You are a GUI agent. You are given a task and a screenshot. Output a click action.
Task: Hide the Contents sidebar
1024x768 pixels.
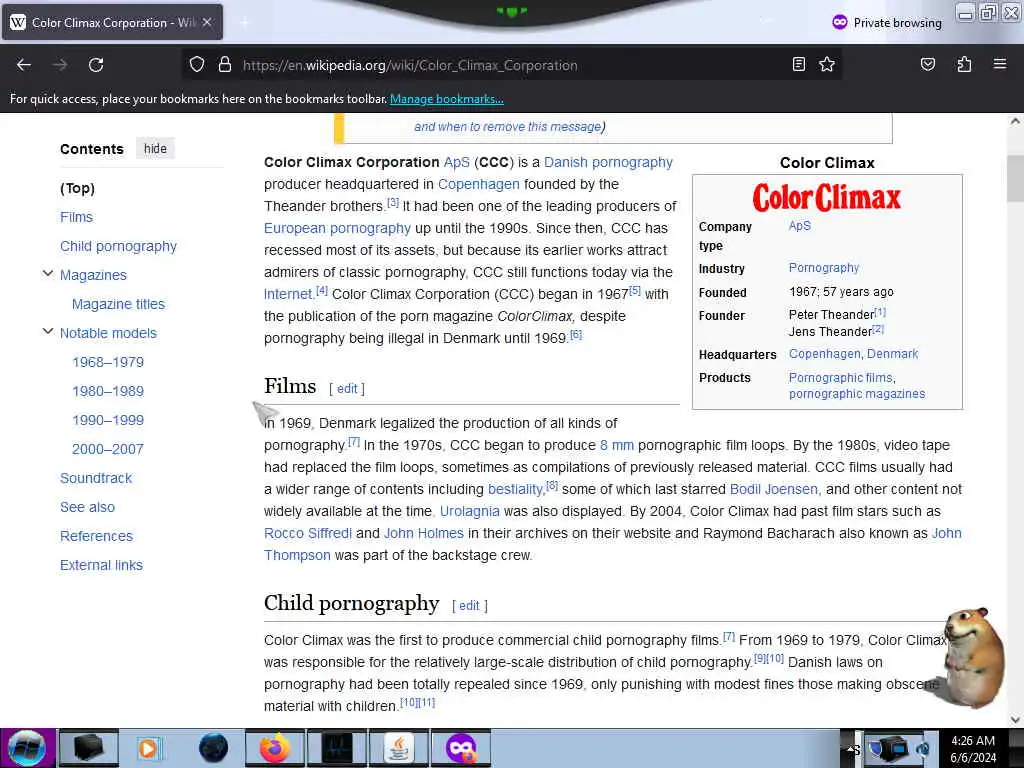tap(155, 148)
